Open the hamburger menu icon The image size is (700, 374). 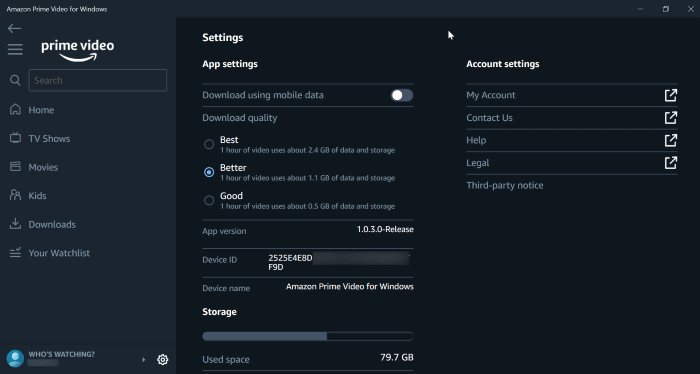point(15,49)
